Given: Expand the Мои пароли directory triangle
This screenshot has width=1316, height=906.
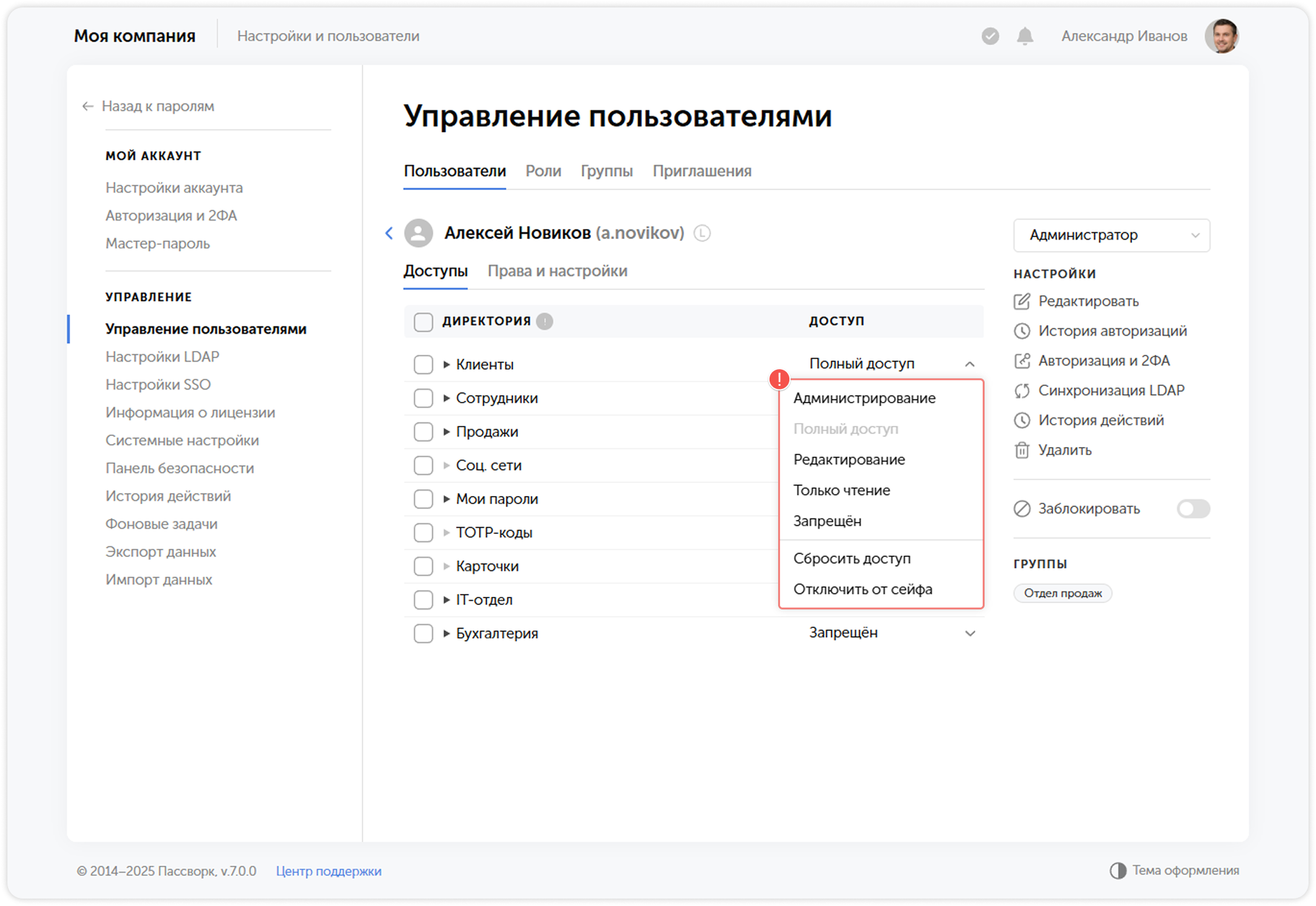Looking at the screenshot, I should [446, 499].
